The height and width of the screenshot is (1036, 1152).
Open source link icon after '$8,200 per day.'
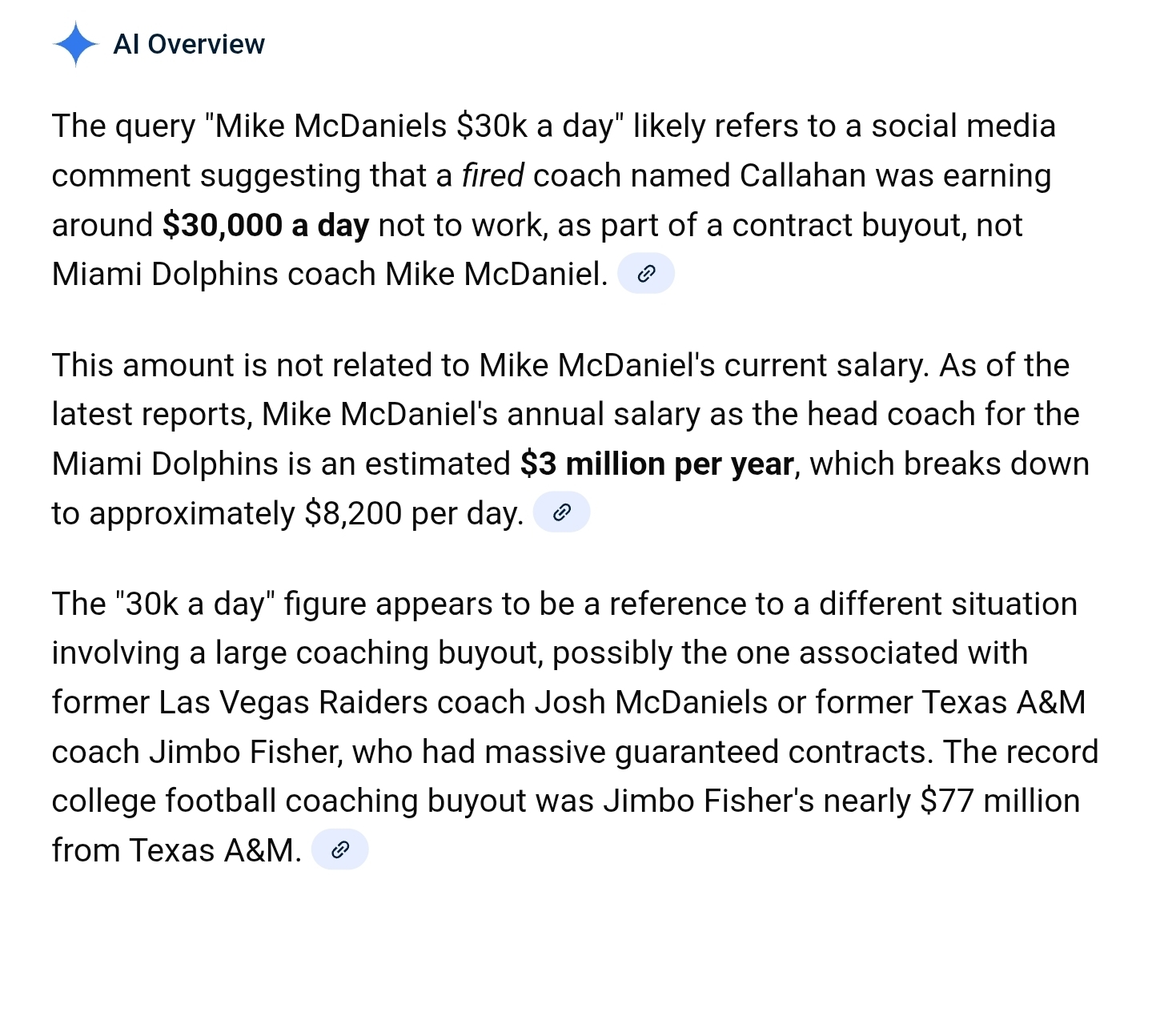click(561, 512)
